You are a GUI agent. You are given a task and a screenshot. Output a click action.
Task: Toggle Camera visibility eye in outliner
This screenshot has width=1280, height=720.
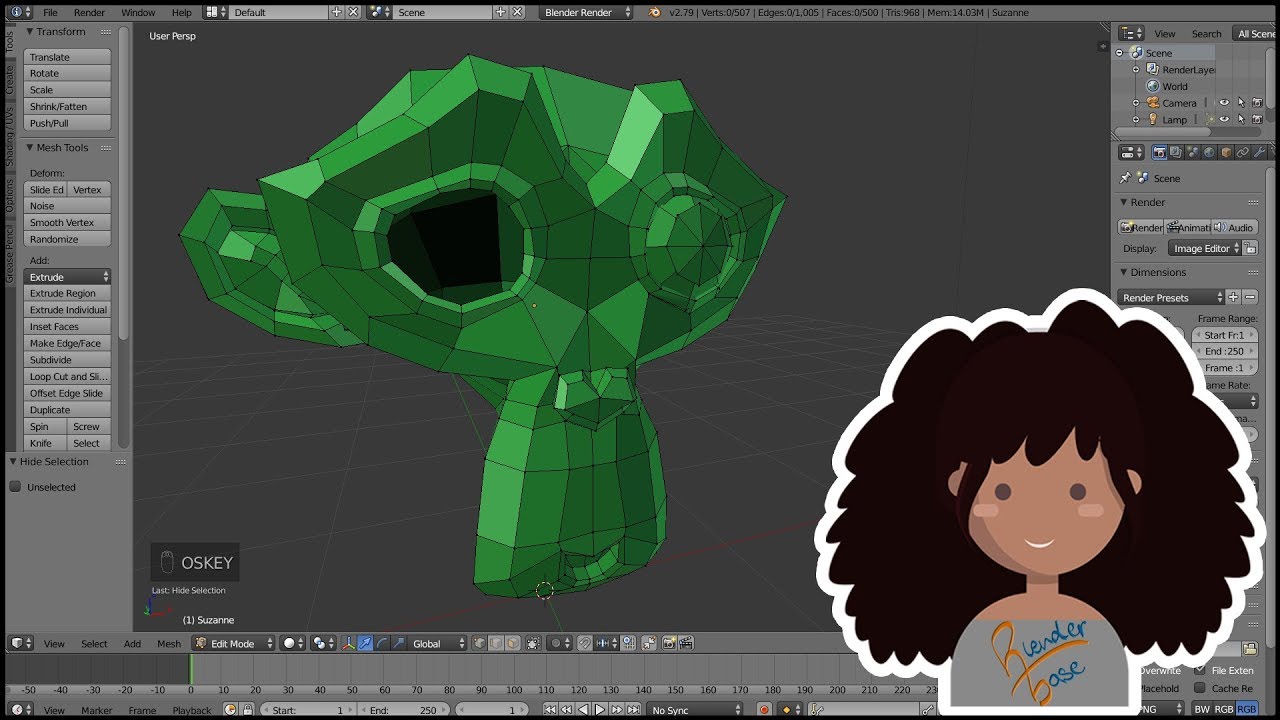click(1224, 103)
